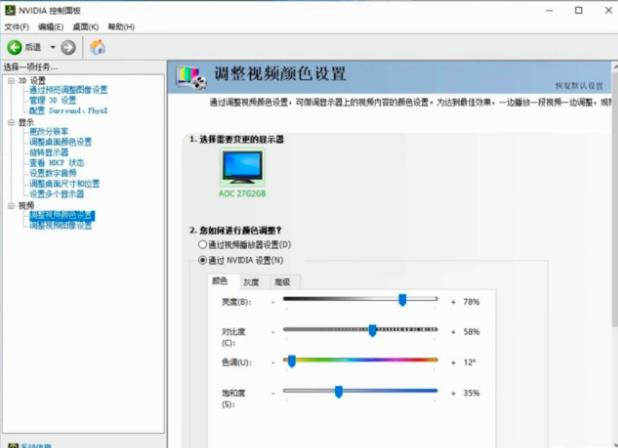Collapse the 显示 tree node

pos(11,123)
